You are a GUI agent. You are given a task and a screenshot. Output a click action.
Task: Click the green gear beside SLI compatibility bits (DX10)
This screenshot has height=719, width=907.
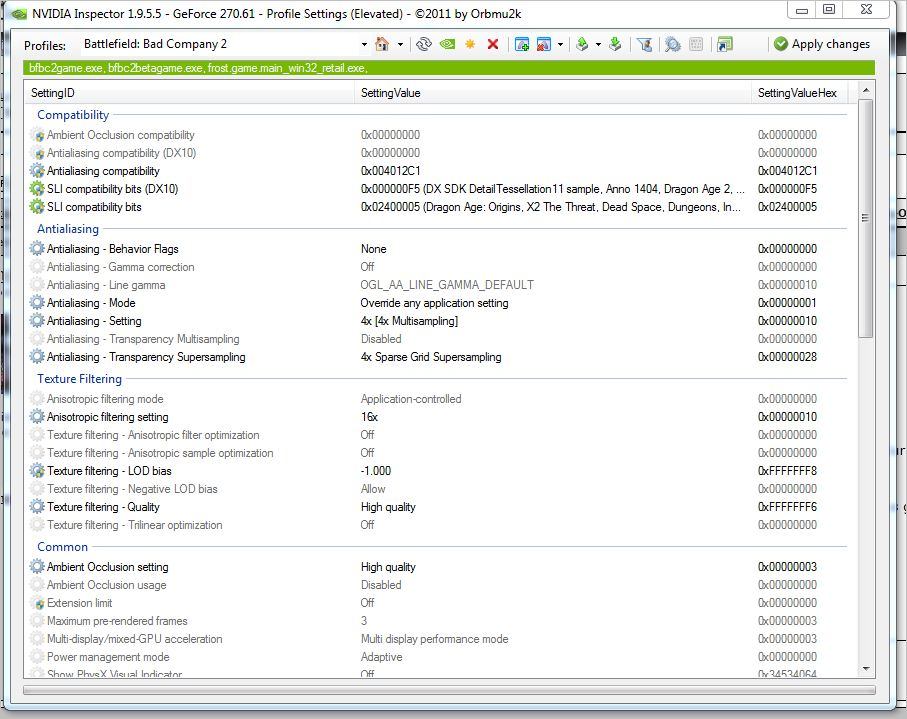click(37, 189)
